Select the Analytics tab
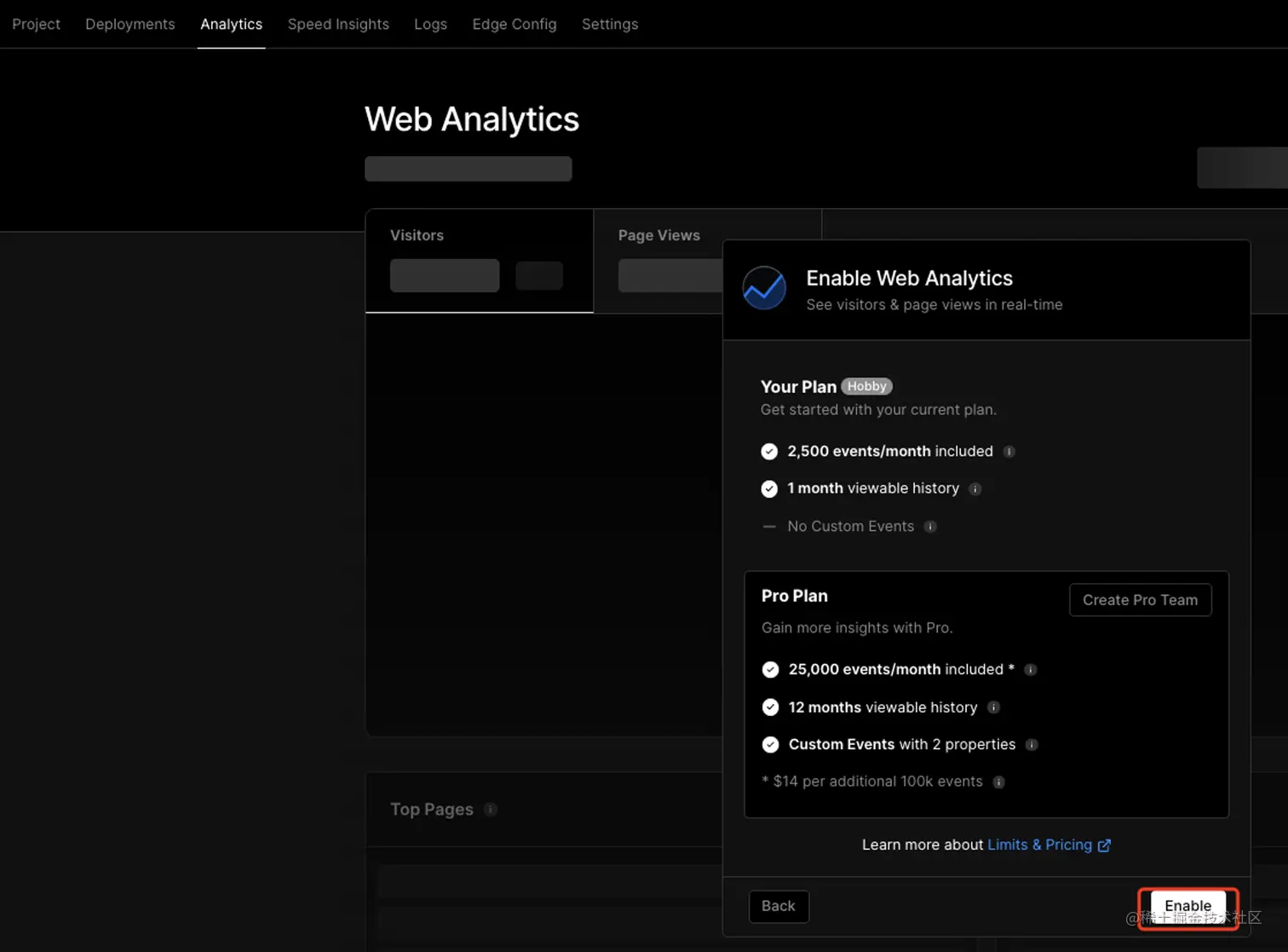 (231, 24)
